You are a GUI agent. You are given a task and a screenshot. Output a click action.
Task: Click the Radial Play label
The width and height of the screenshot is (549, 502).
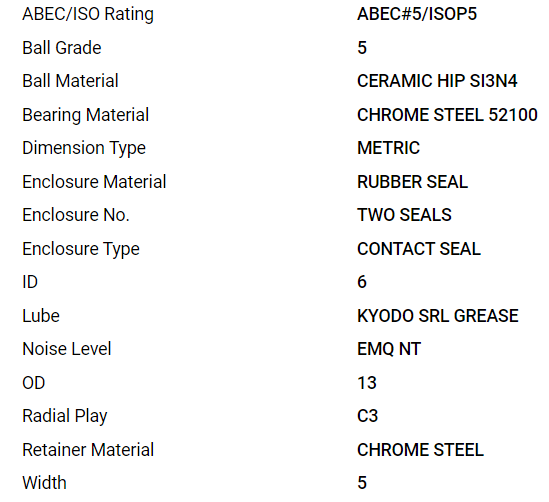coord(65,416)
